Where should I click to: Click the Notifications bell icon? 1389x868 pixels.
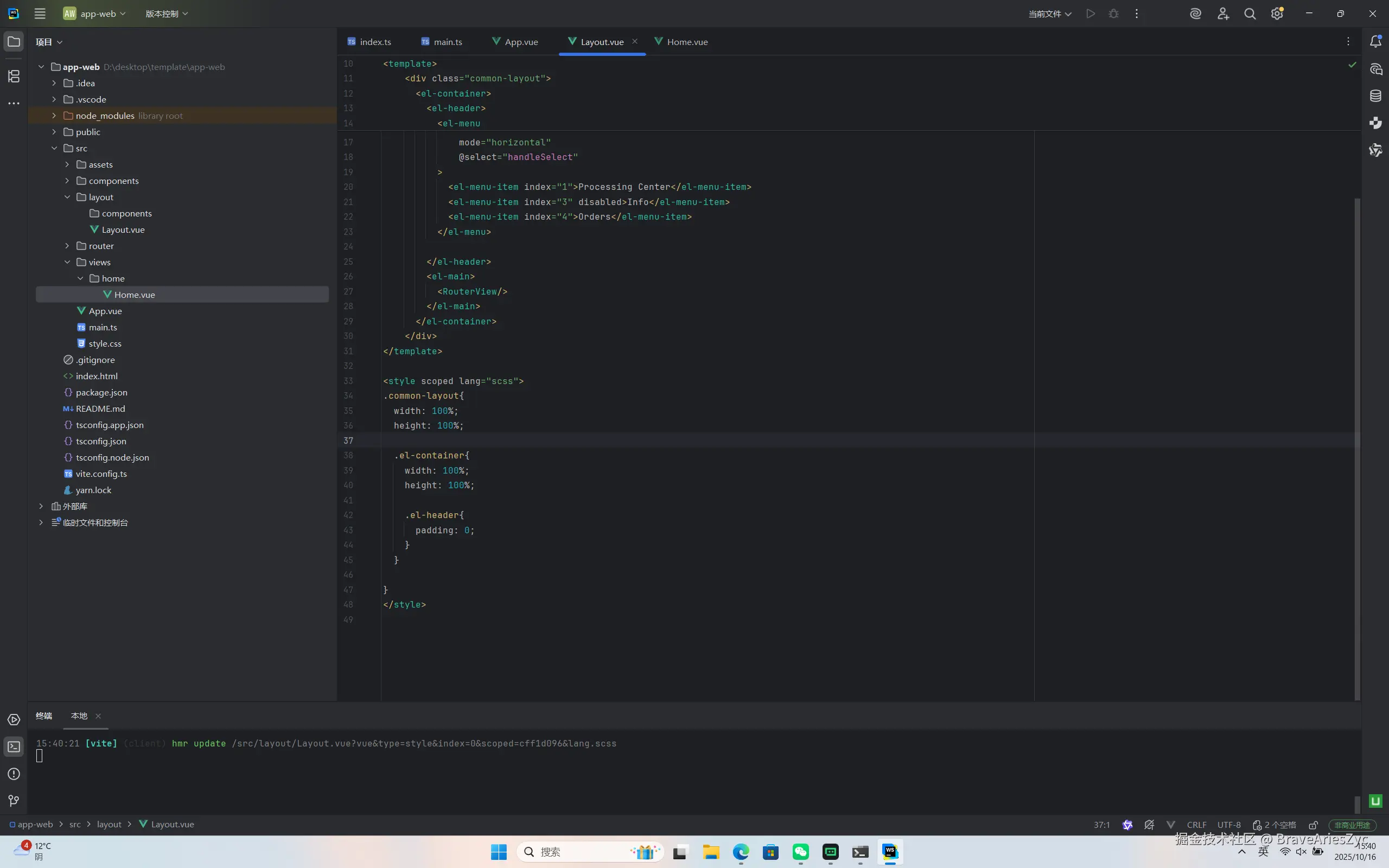[x=1376, y=41]
